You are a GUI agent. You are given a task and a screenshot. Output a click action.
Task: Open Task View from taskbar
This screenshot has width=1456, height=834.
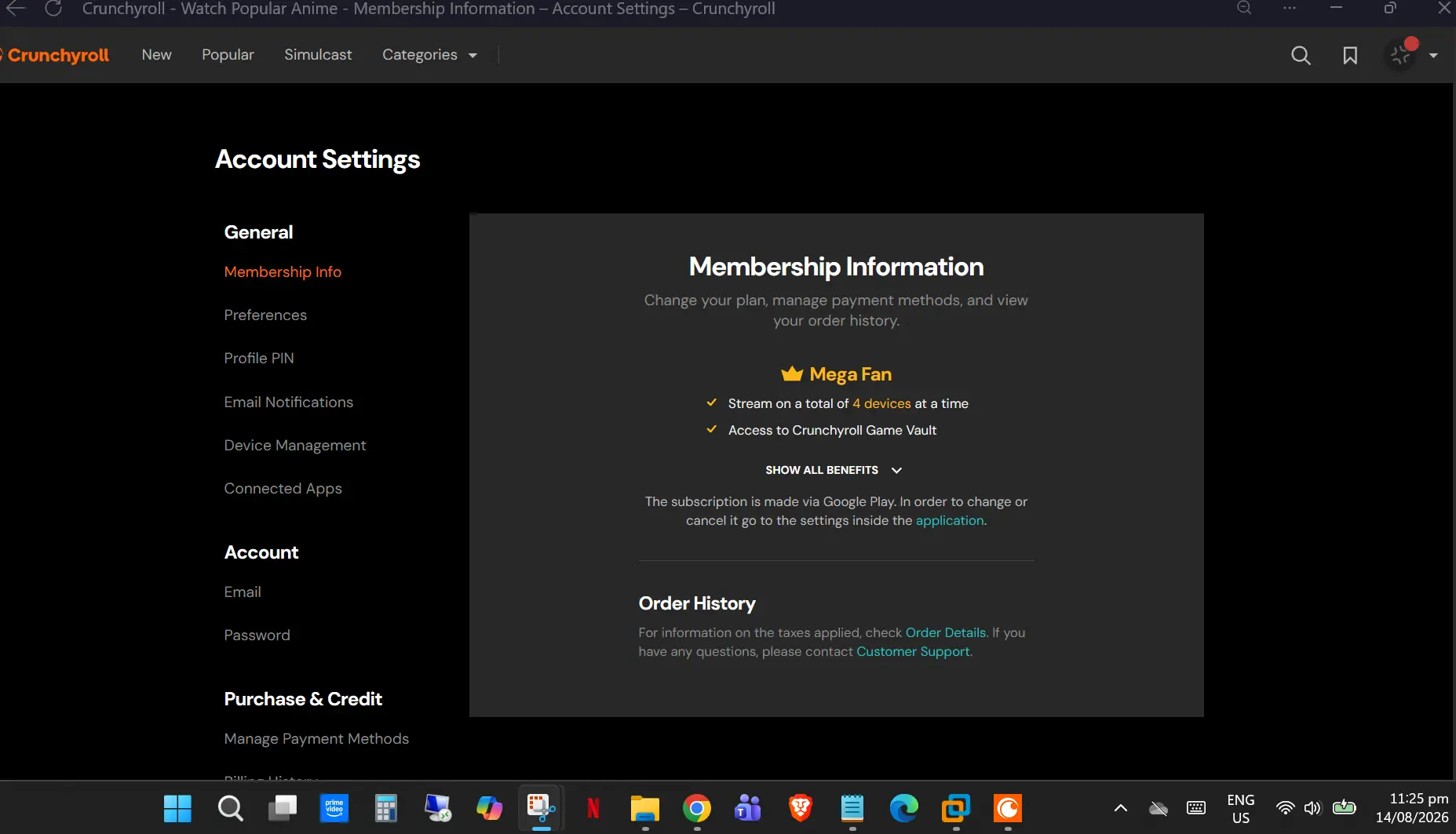coord(282,808)
